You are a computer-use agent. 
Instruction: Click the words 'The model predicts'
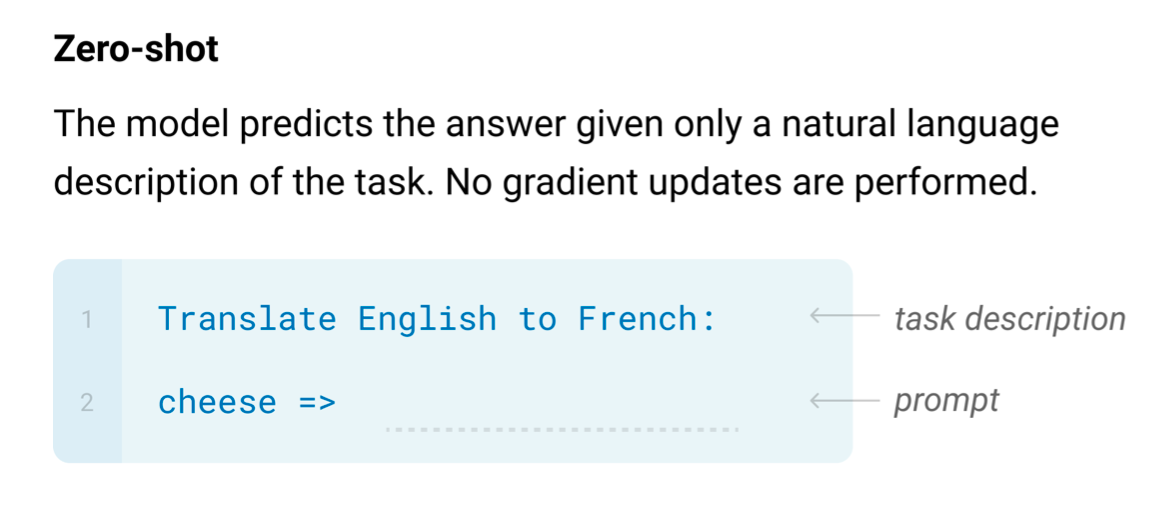(213, 126)
